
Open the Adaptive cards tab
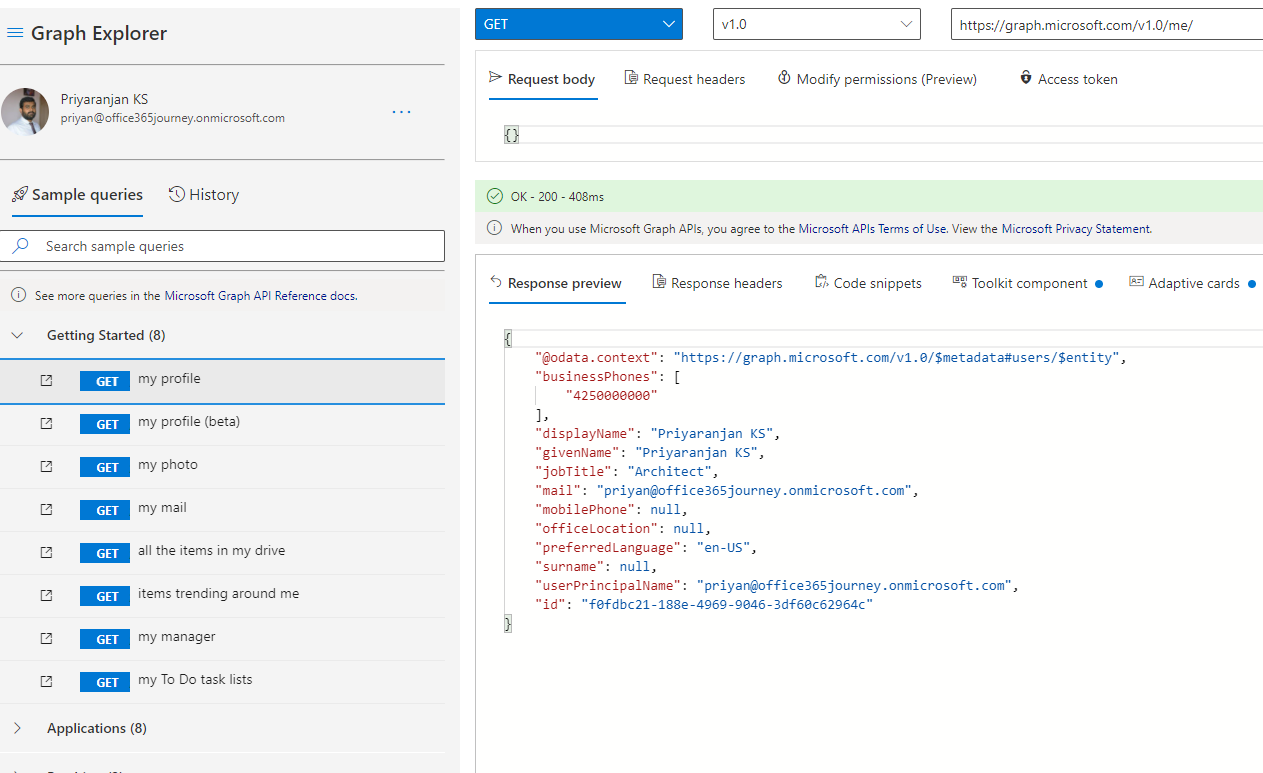click(x=1191, y=283)
